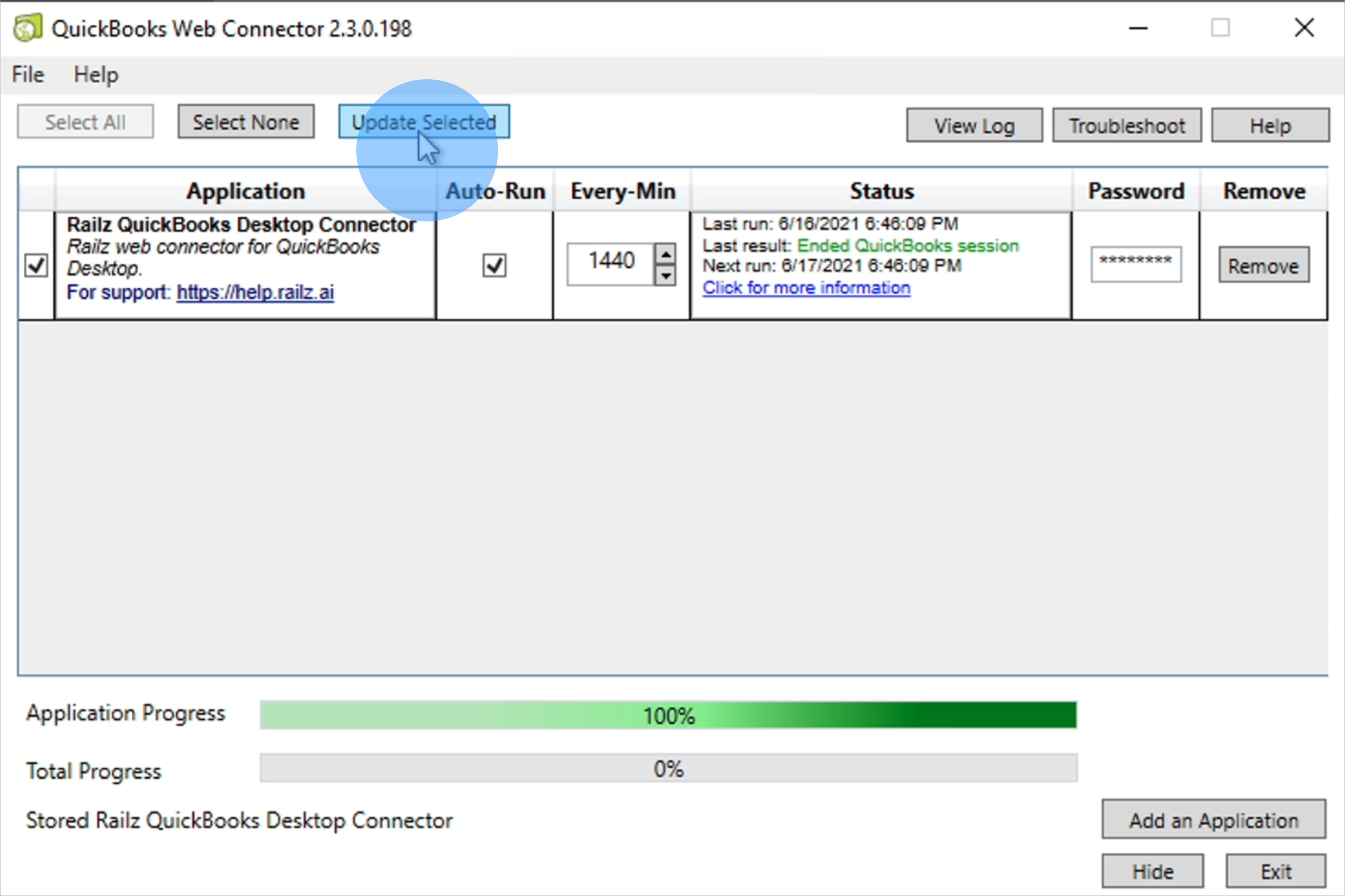1345x896 pixels.
Task: Enable the row selection checkbox for Railz
Action: click(x=36, y=263)
